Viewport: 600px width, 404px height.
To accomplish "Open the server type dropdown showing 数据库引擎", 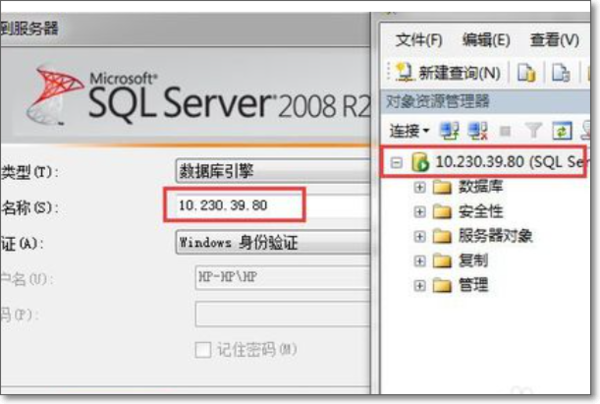I will 273,170.
